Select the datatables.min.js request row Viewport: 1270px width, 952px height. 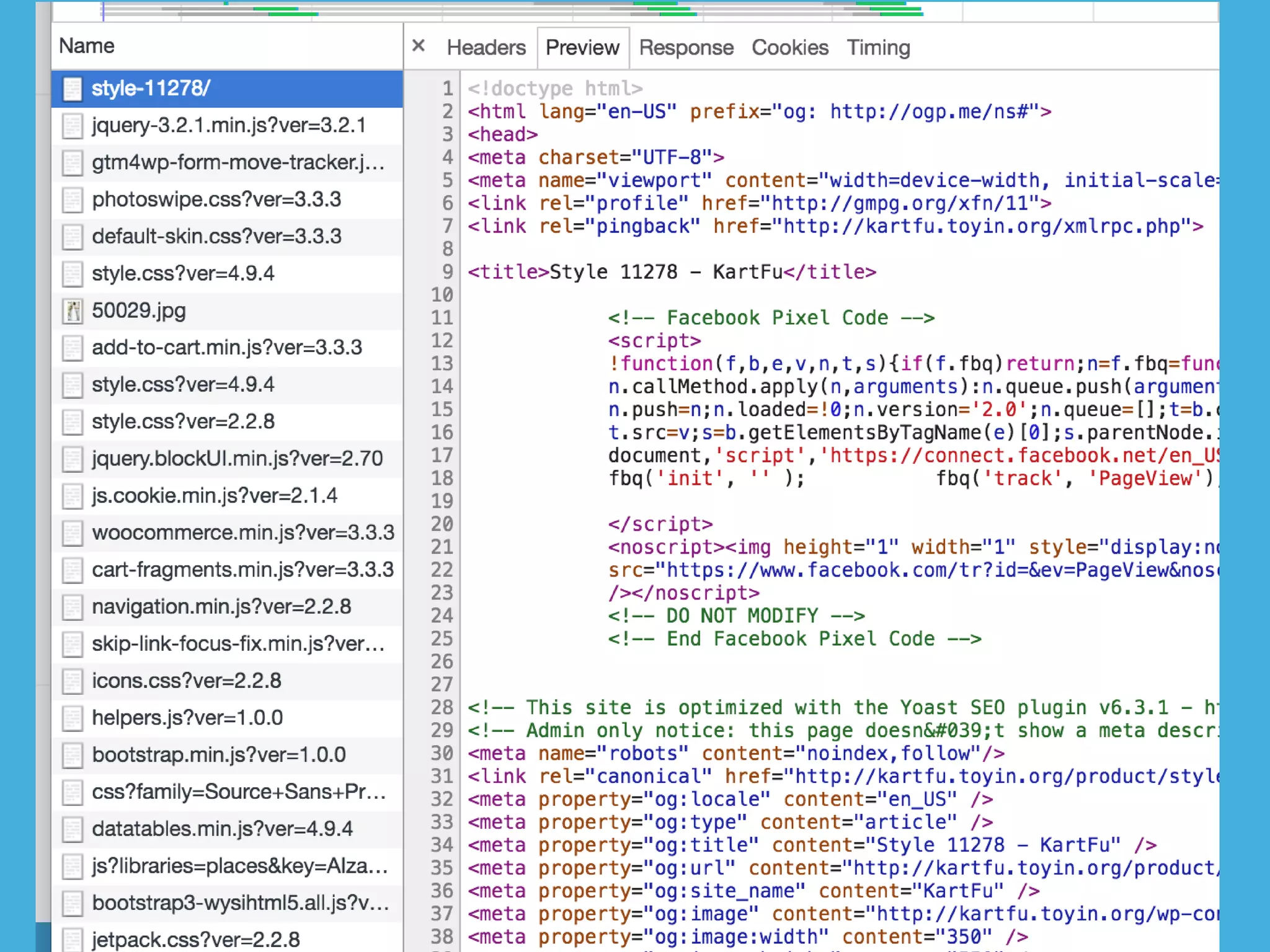point(222,829)
